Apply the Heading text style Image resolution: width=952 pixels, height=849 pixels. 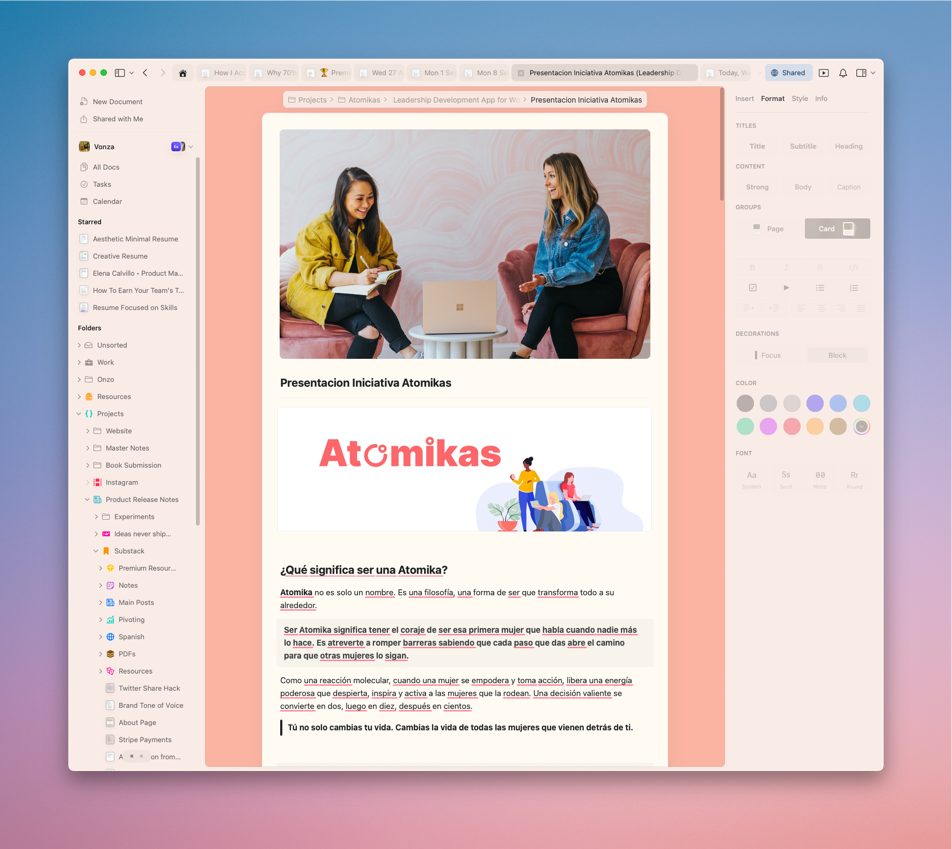[x=848, y=146]
